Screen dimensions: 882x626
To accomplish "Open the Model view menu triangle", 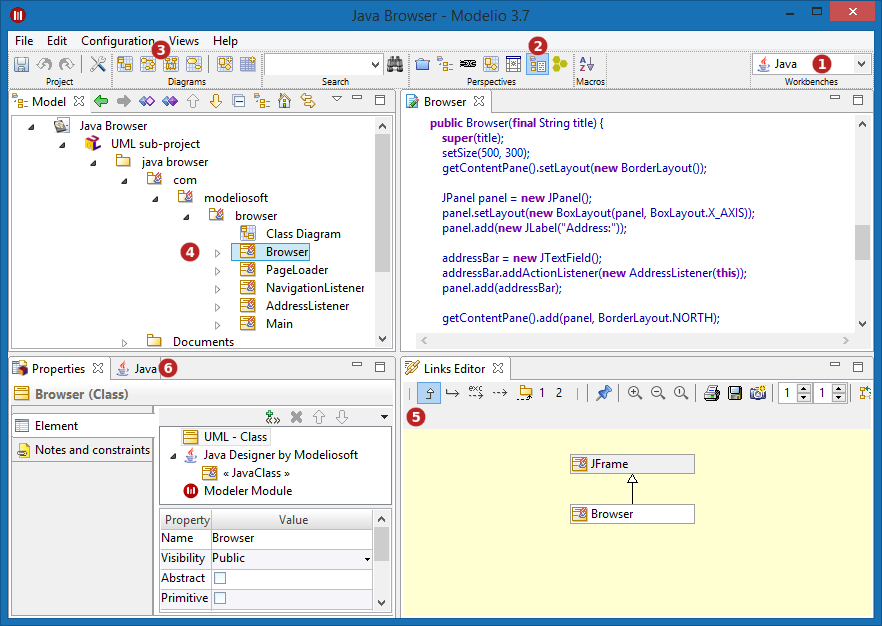I will pyautogui.click(x=337, y=98).
